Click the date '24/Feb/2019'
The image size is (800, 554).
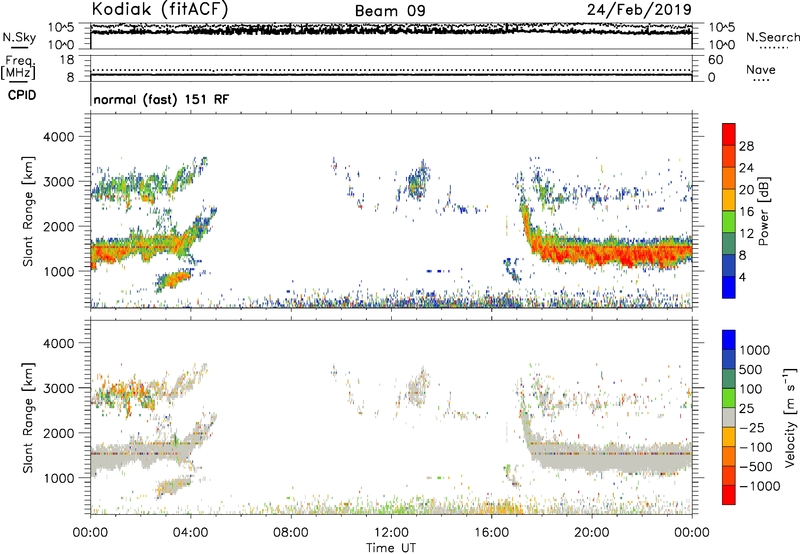click(x=639, y=9)
